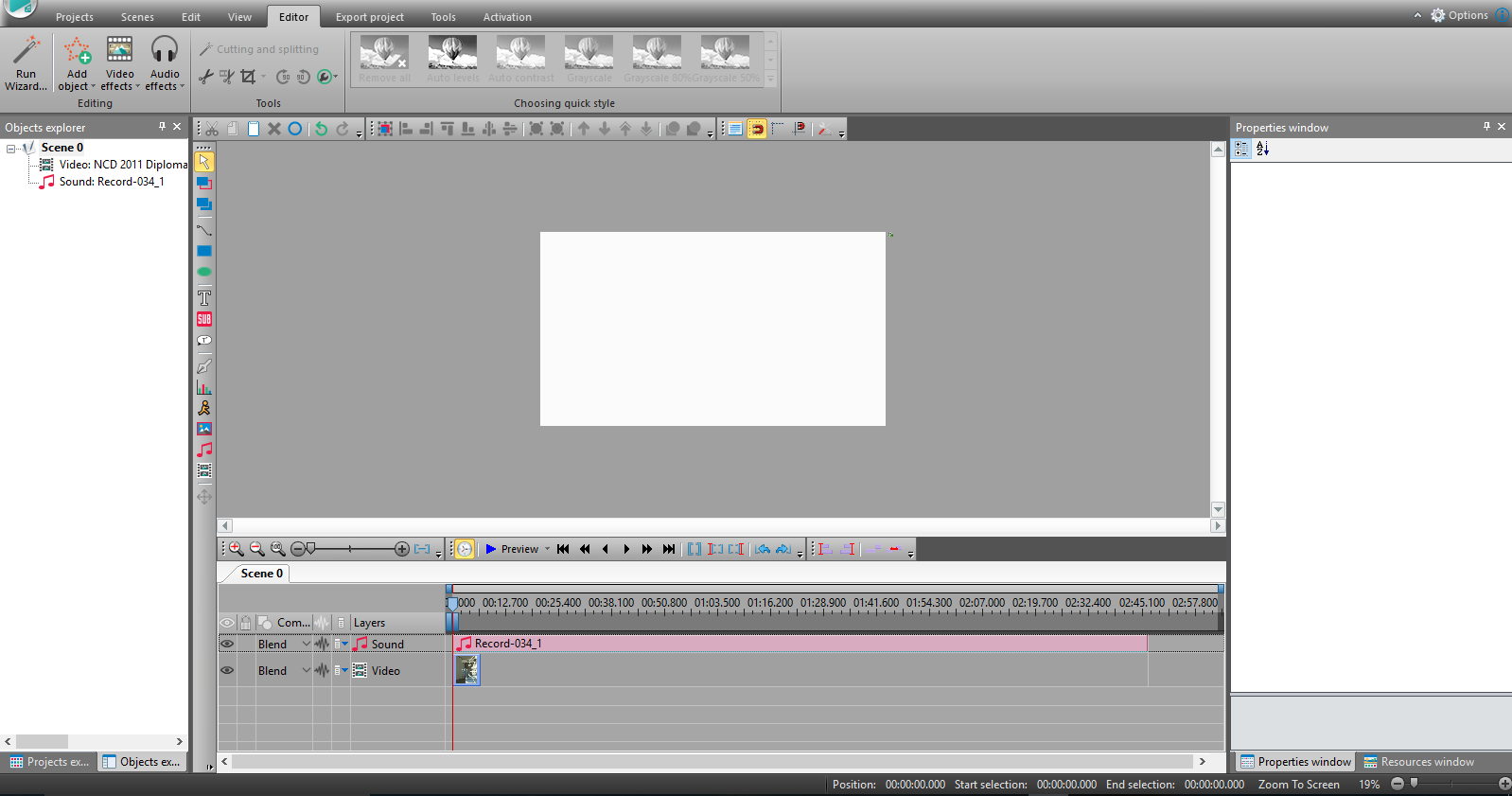Add a subtitle with the SUB tool
This screenshot has width=1512, height=796.
click(203, 319)
